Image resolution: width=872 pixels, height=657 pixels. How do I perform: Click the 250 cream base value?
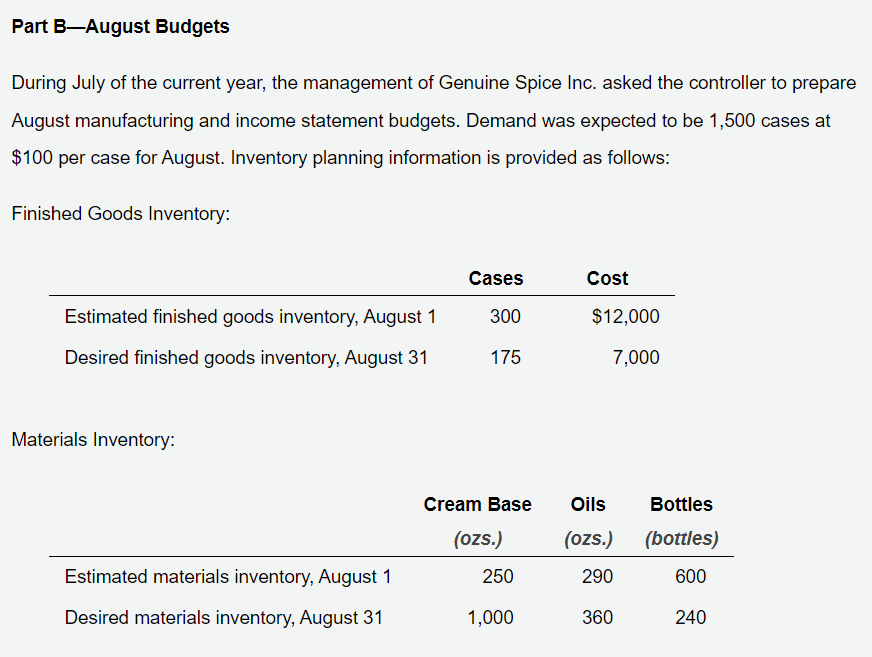pos(498,576)
